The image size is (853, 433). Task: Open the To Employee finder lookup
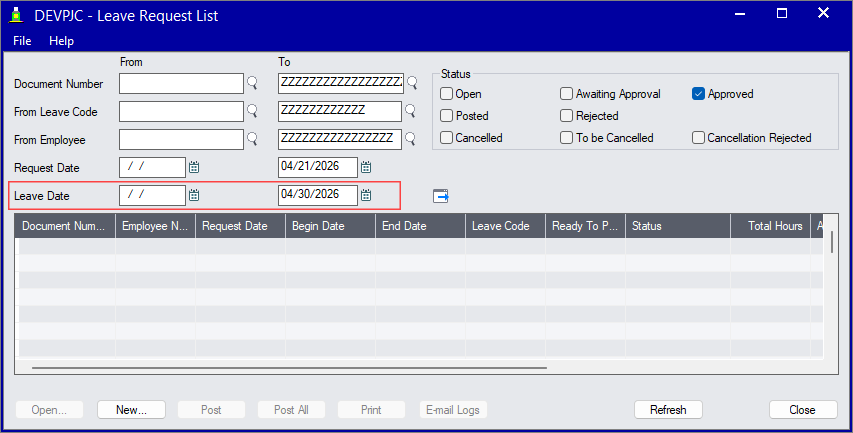pyautogui.click(x=411, y=139)
